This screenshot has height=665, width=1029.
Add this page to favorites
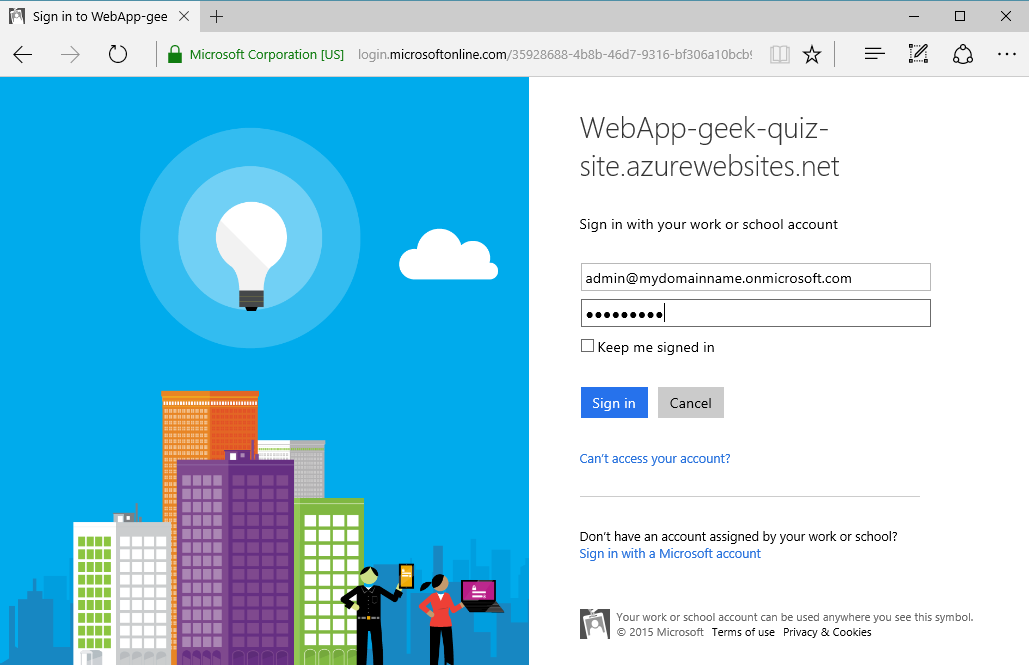(811, 54)
